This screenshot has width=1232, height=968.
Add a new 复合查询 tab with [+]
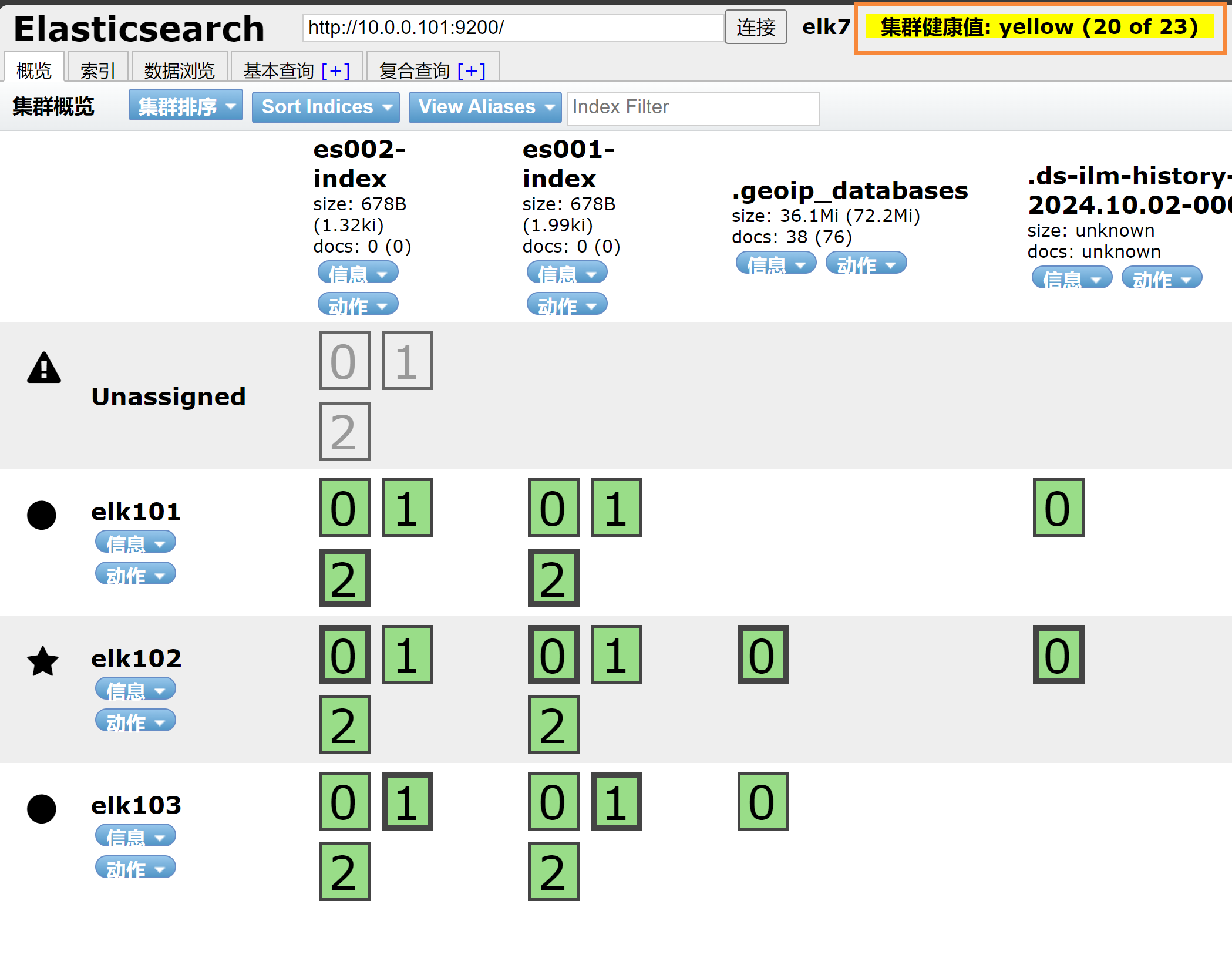pos(472,70)
